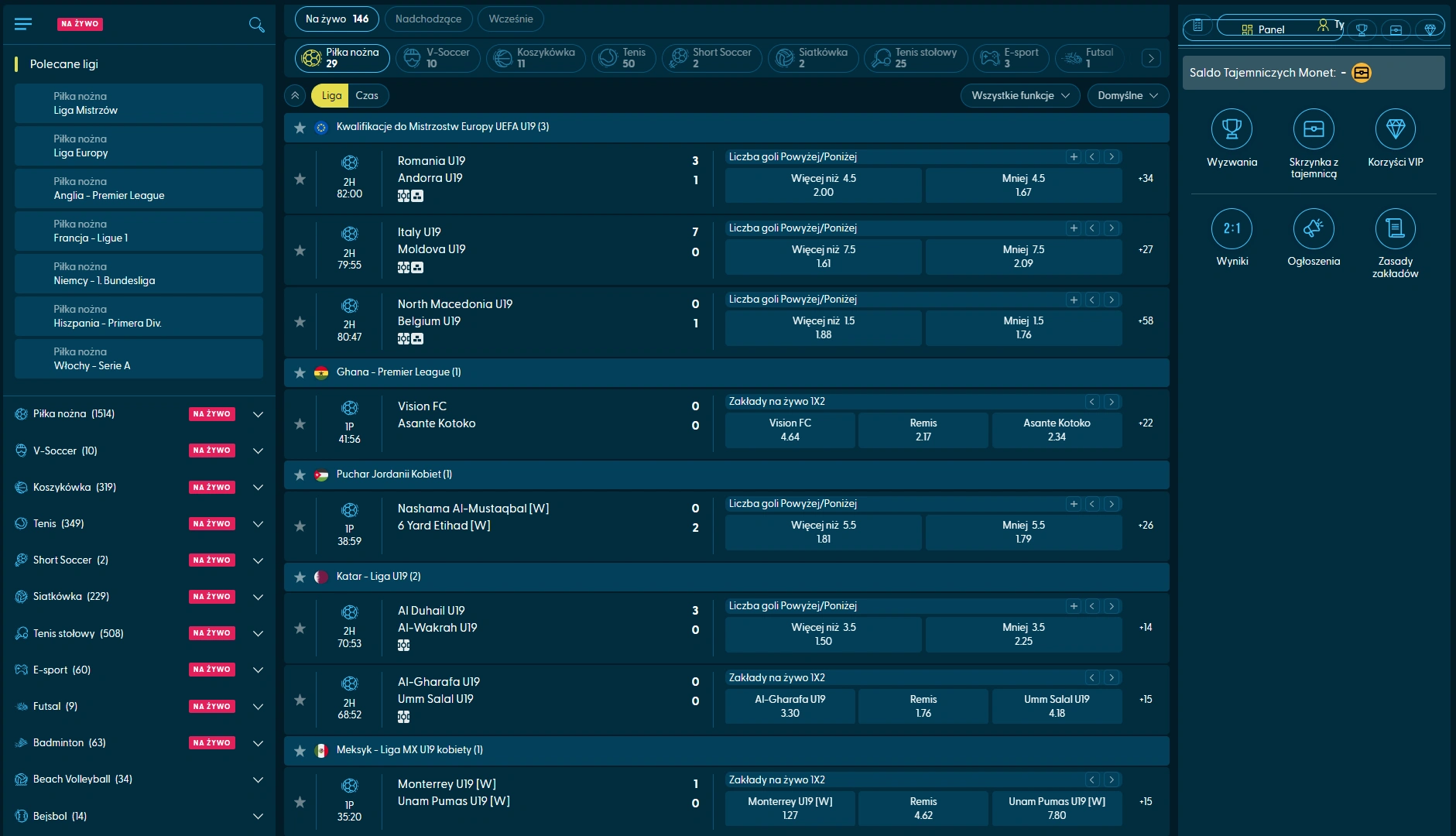Switch sorting to Czas
This screenshot has height=836, width=1456.
pos(367,96)
